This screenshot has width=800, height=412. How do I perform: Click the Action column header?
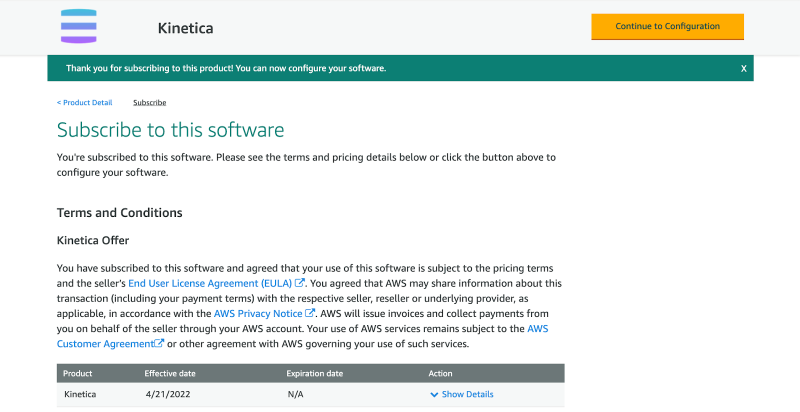440,373
